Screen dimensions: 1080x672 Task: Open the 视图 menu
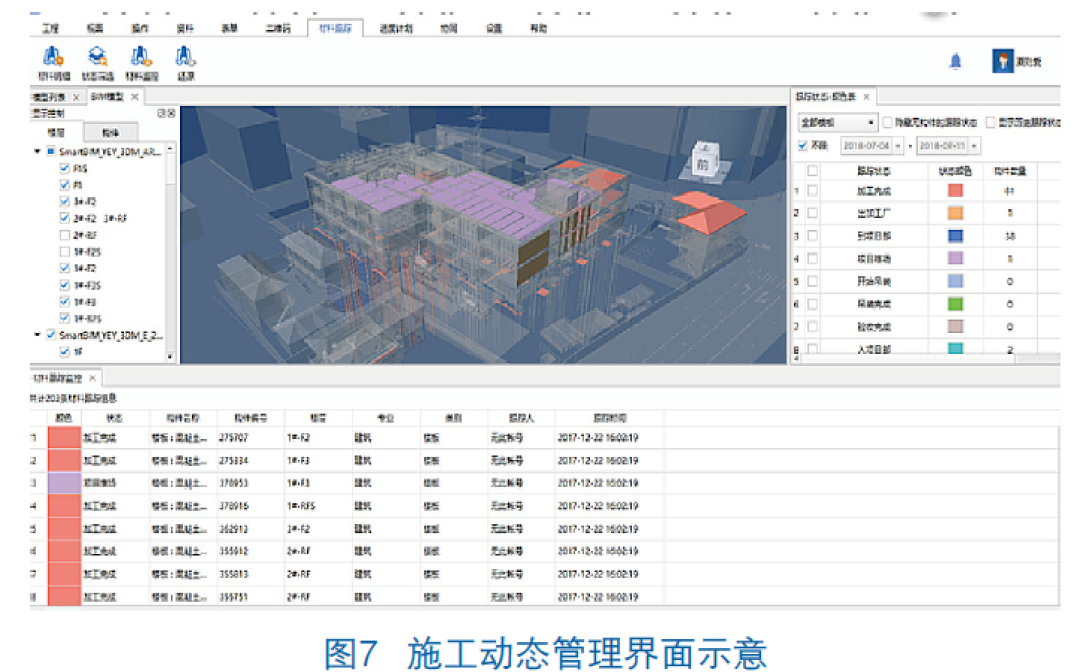tap(95, 28)
